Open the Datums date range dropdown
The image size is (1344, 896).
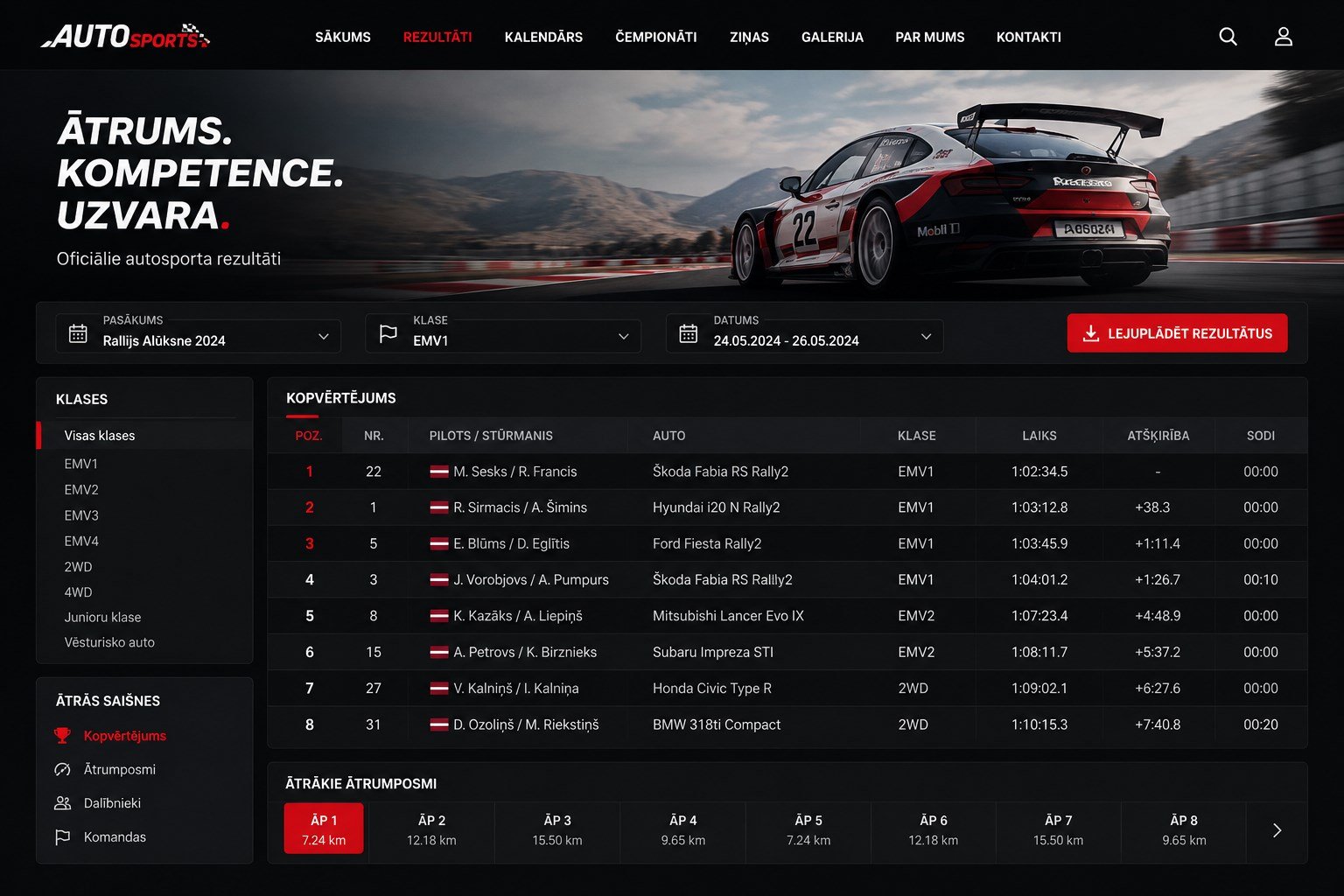pyautogui.click(x=805, y=334)
